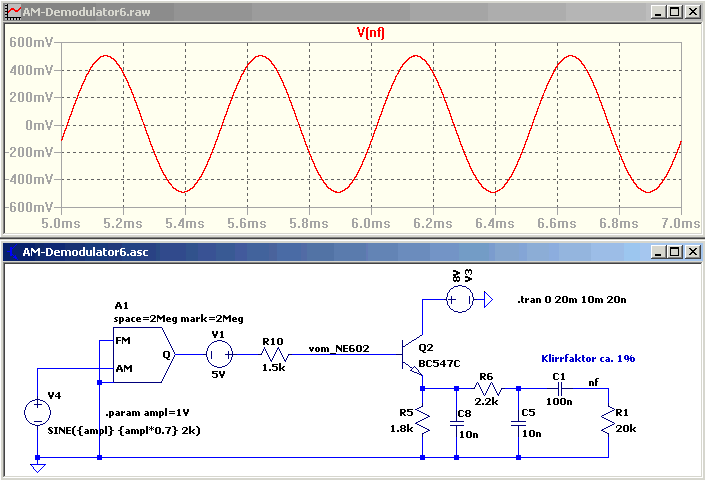705x480 pixels.
Task: Click the ground symbol below V4
Action: [38, 468]
